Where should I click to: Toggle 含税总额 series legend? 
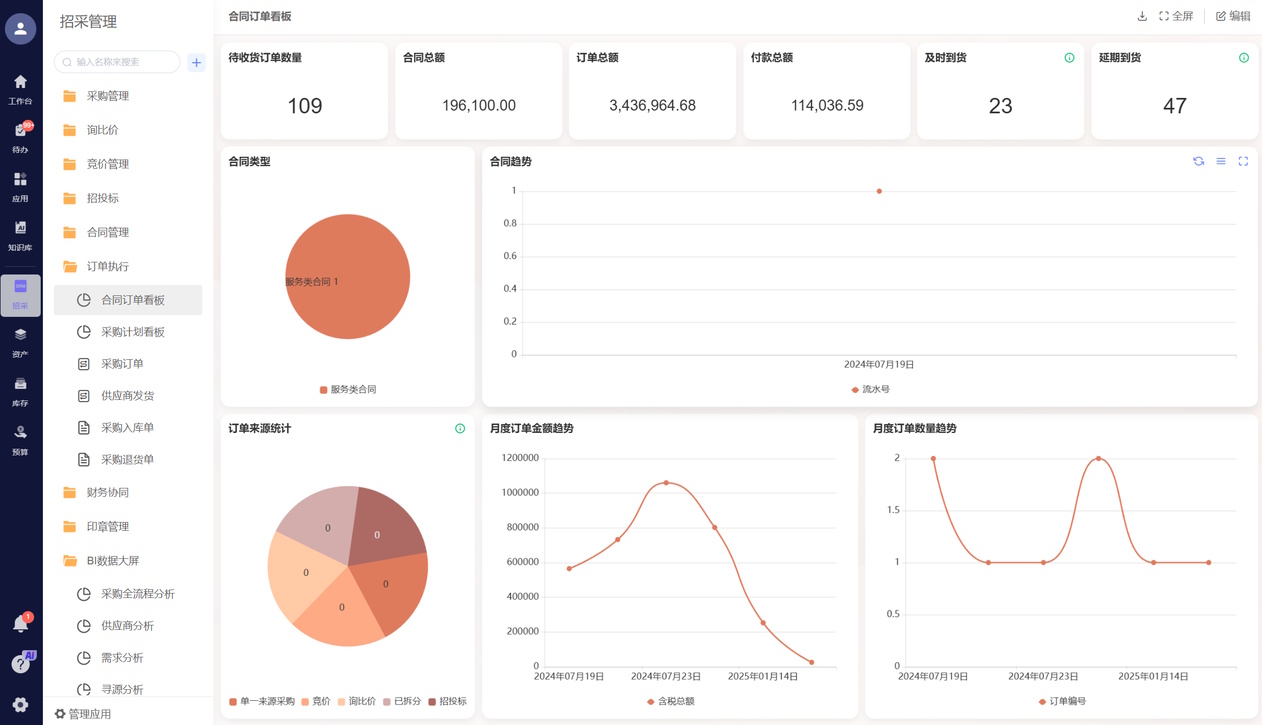point(670,702)
